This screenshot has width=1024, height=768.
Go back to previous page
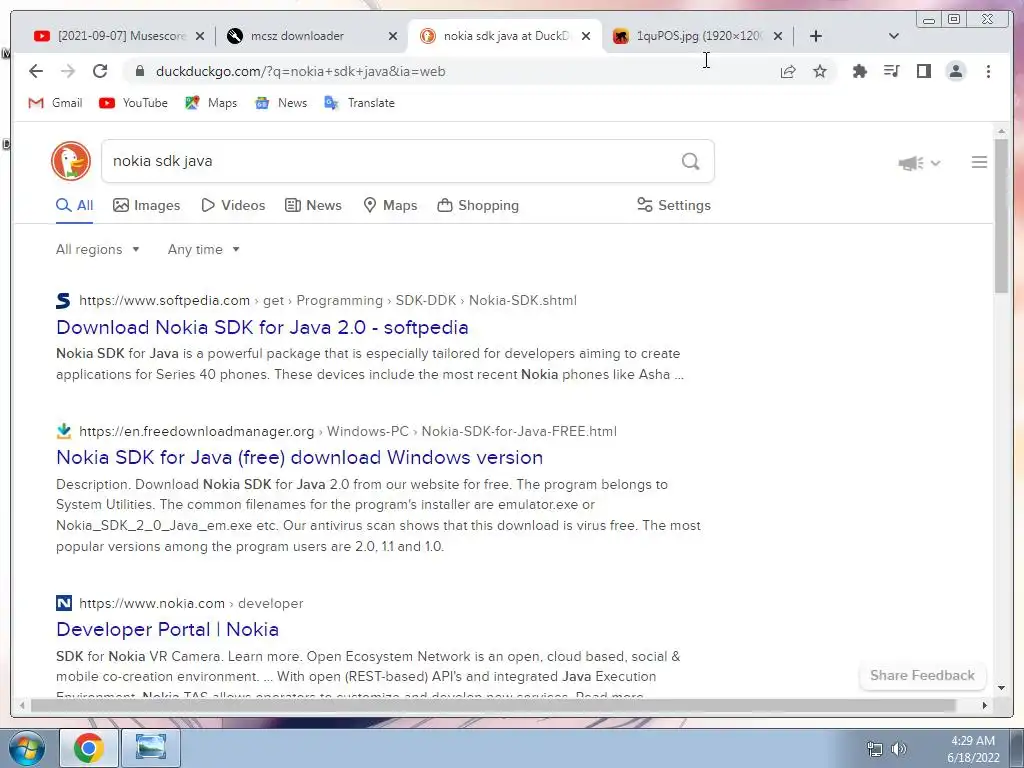(36, 71)
